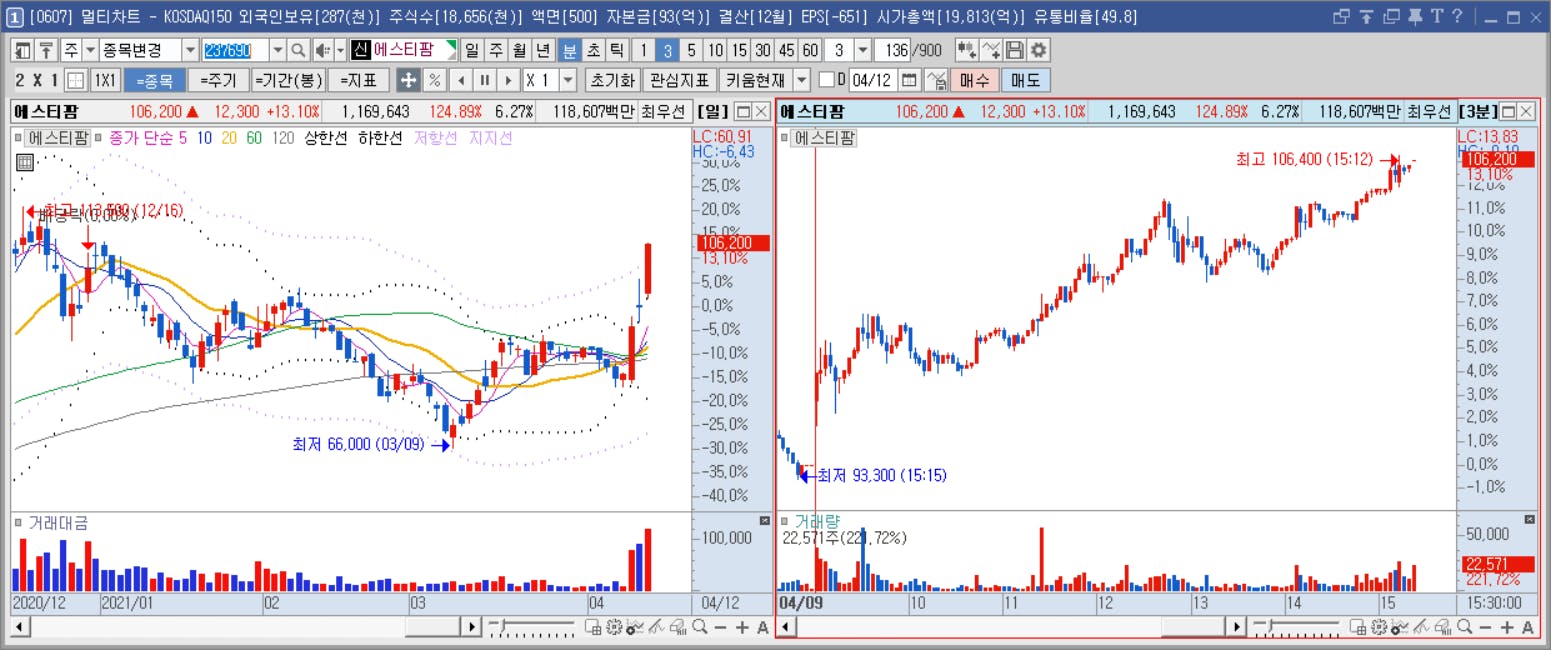Click the crosshair move cursor icon
1551x650 pixels.
tap(408, 80)
